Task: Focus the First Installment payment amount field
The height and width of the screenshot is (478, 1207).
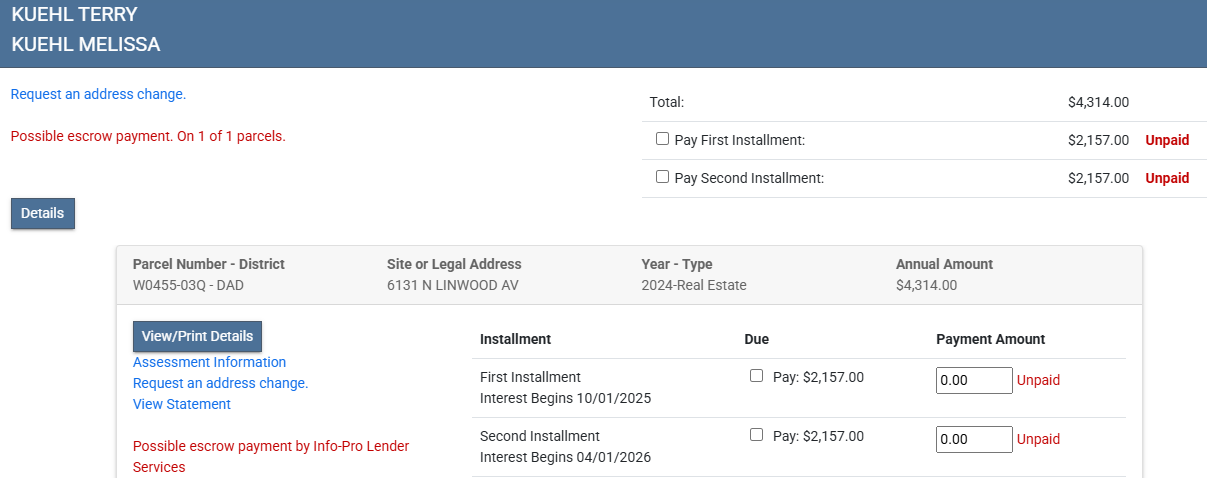Action: tap(973, 381)
